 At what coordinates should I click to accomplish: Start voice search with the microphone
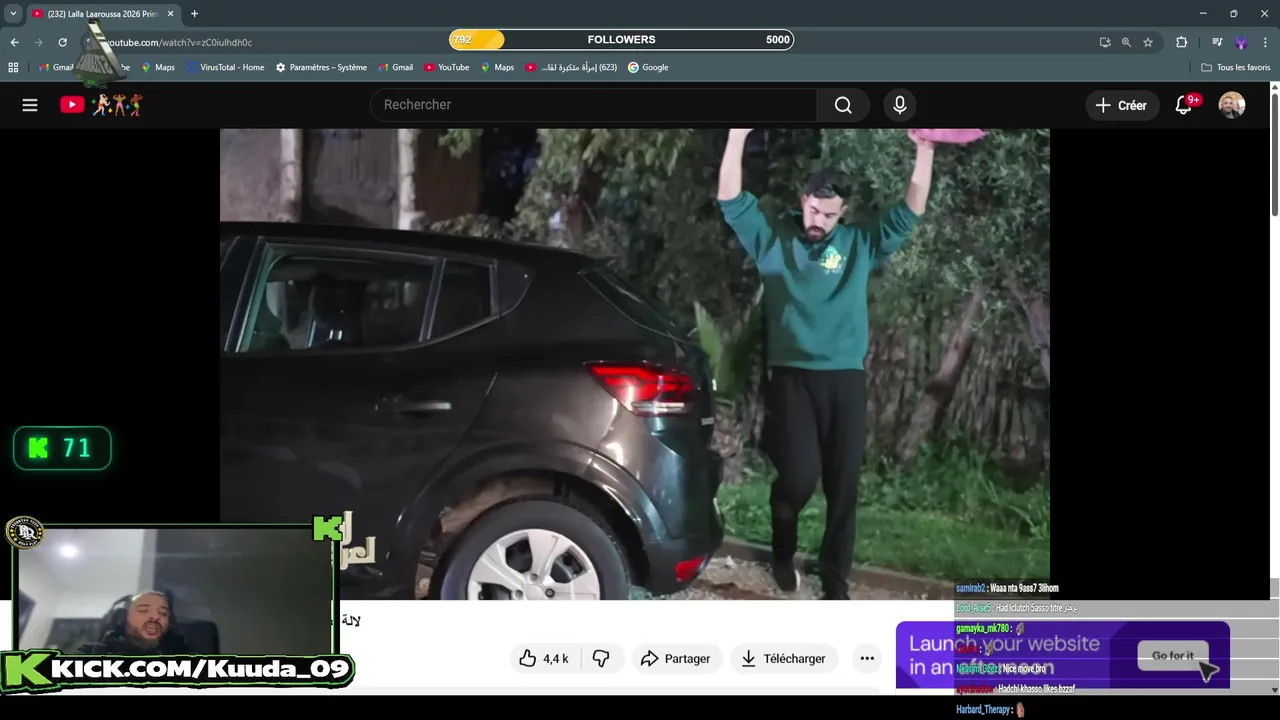(900, 105)
